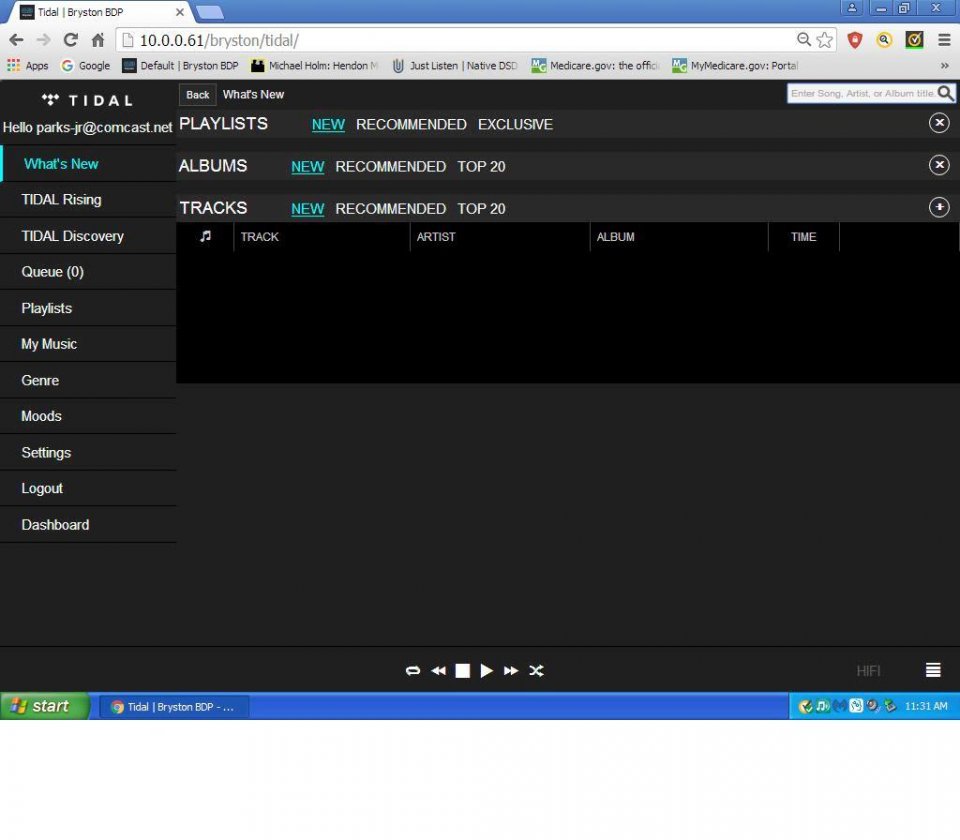Open What's New in sidebar
Screen dimensions: 960x840
pos(88,163)
